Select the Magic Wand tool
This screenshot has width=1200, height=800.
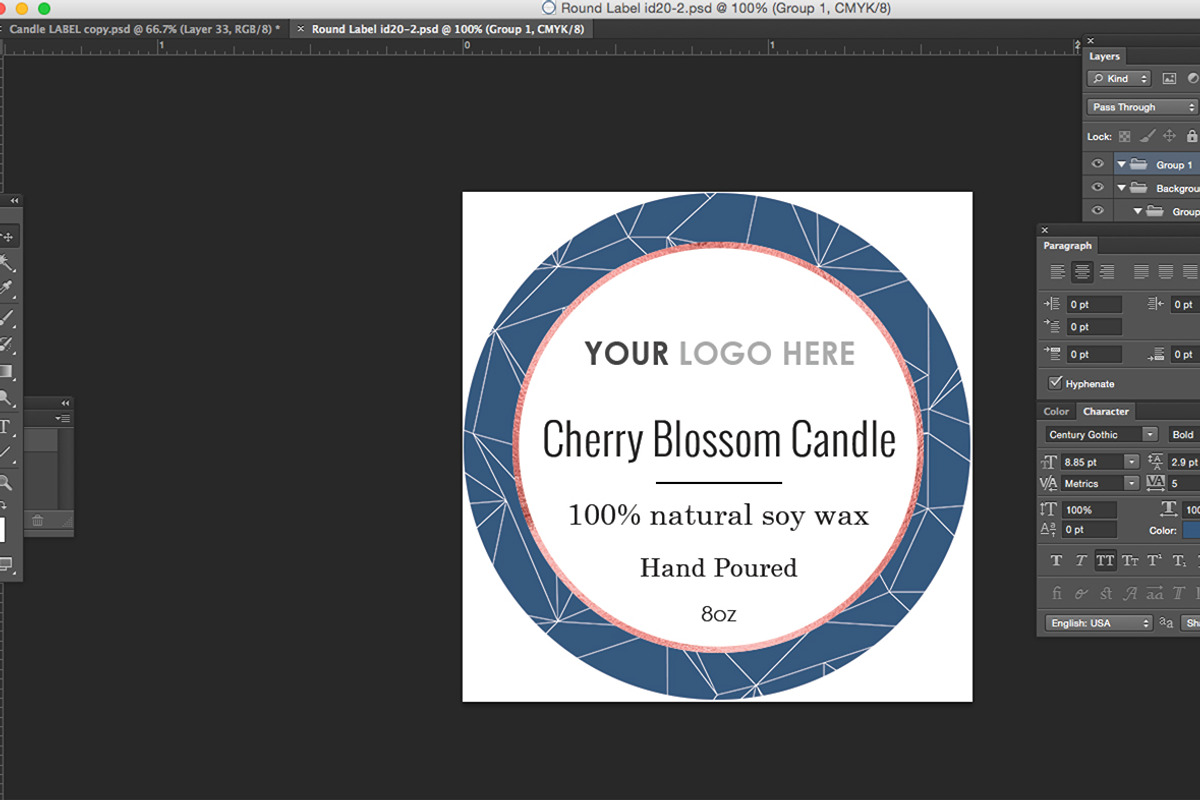coord(8,264)
